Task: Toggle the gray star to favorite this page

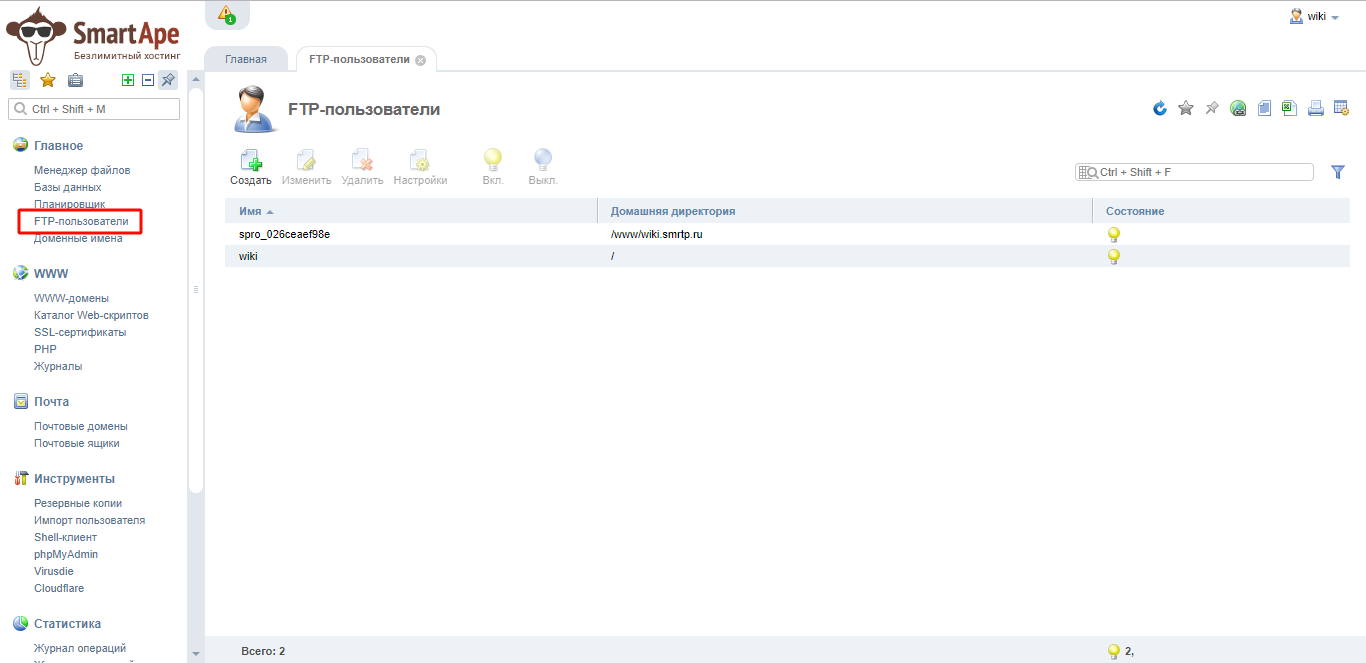Action: point(1186,108)
